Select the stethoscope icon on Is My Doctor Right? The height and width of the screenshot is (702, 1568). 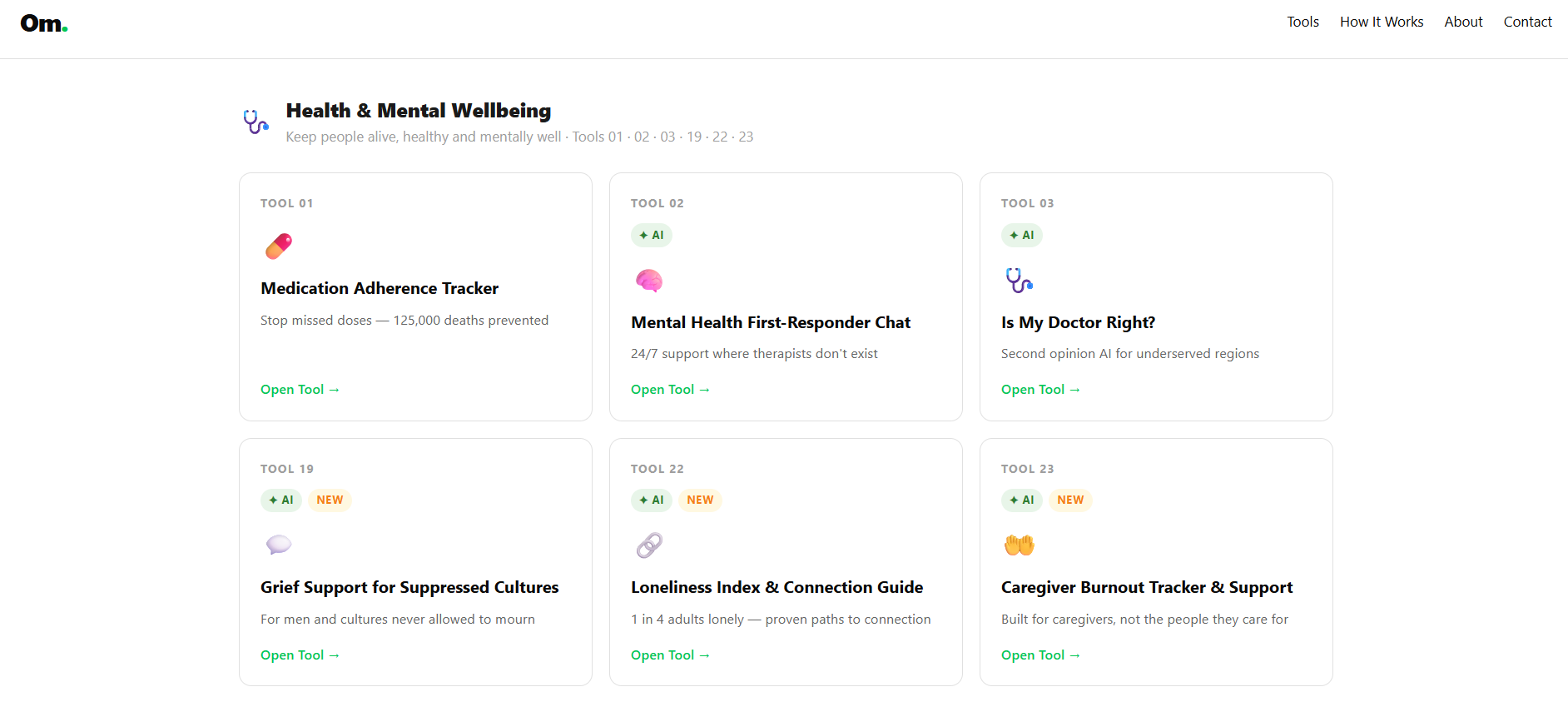coord(1019,281)
